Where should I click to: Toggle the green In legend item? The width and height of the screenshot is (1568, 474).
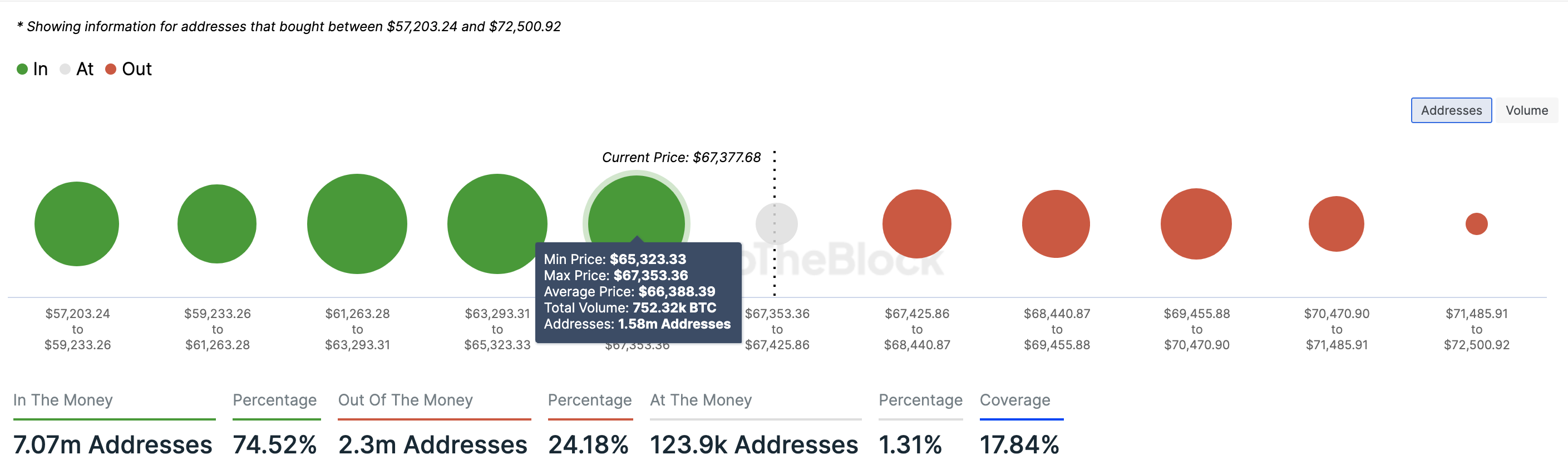(32, 69)
